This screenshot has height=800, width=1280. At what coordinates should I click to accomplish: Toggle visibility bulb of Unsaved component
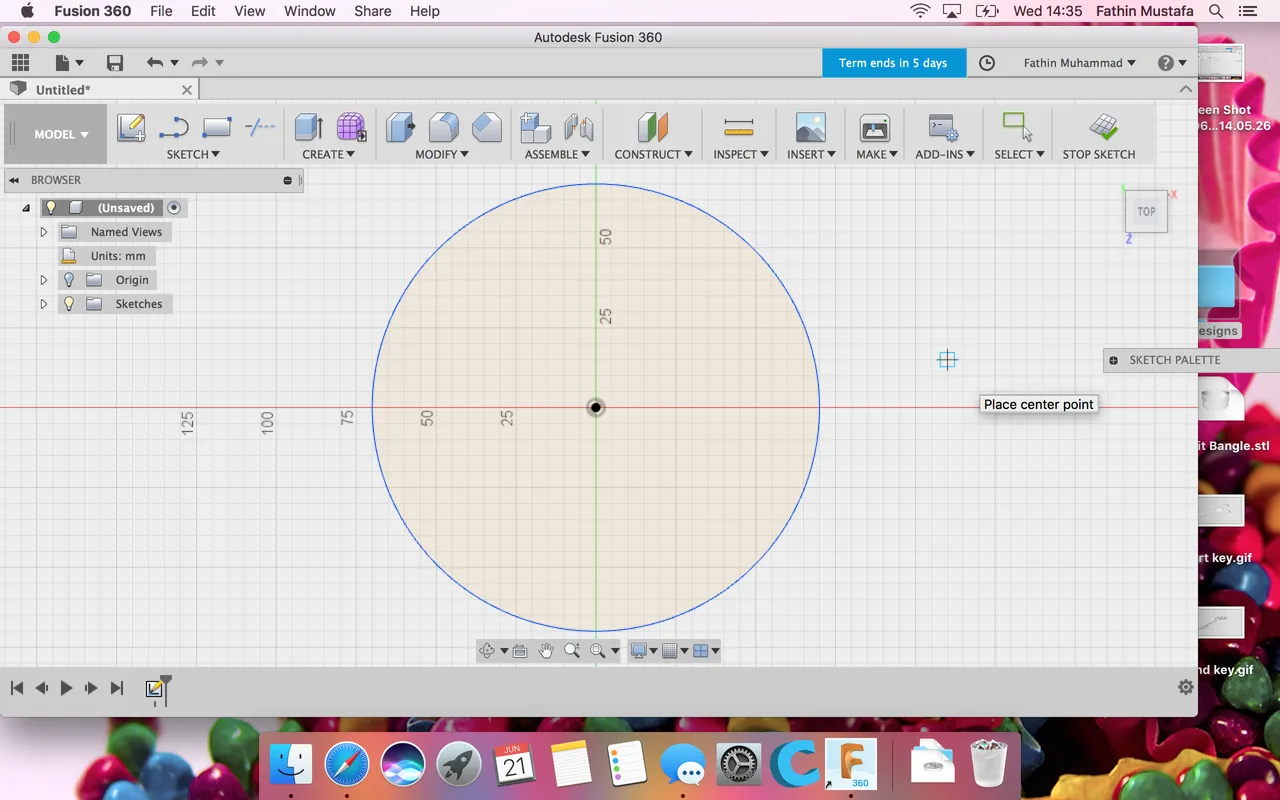51,208
